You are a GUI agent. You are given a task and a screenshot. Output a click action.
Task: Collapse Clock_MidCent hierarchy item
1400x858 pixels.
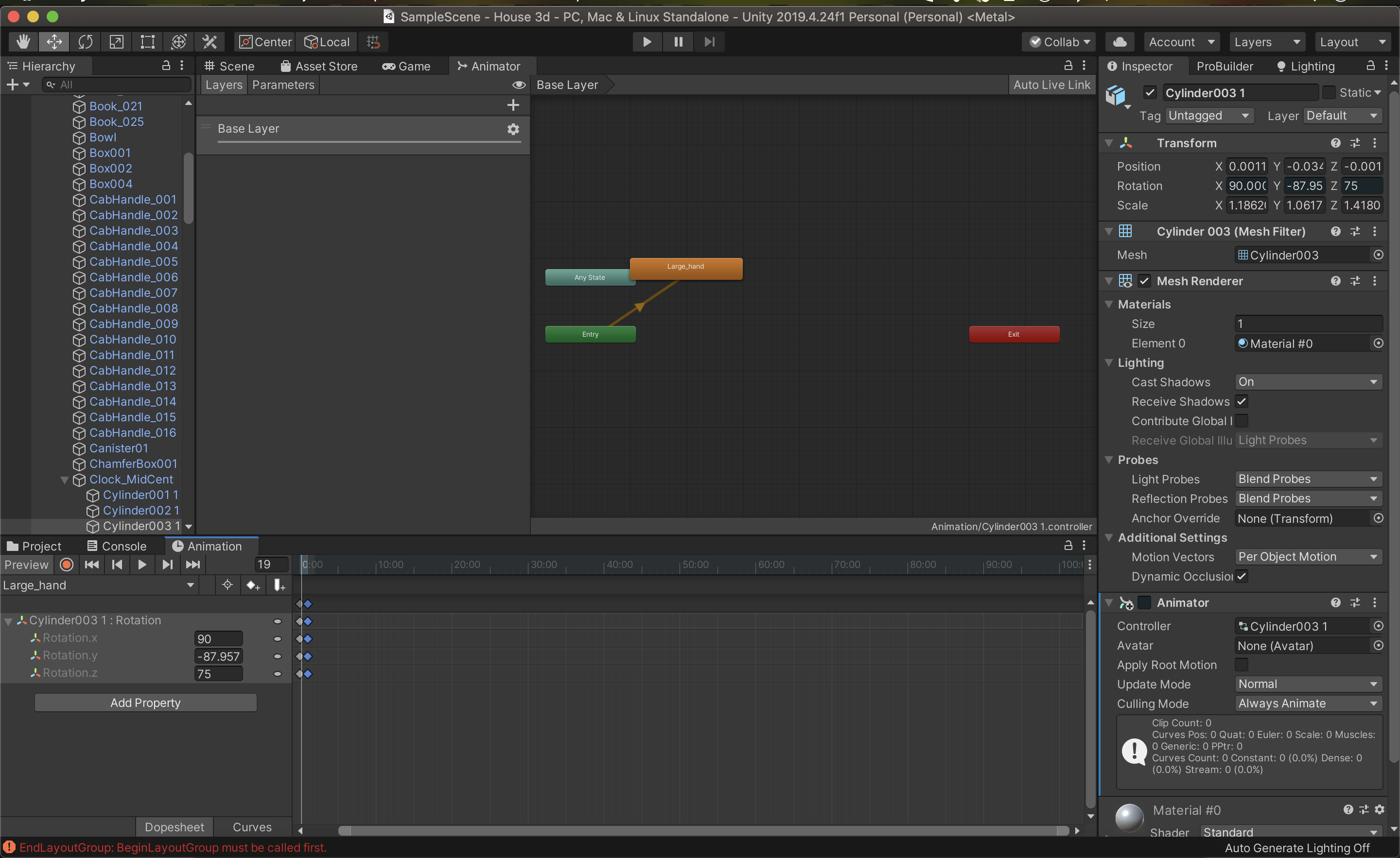pos(64,480)
